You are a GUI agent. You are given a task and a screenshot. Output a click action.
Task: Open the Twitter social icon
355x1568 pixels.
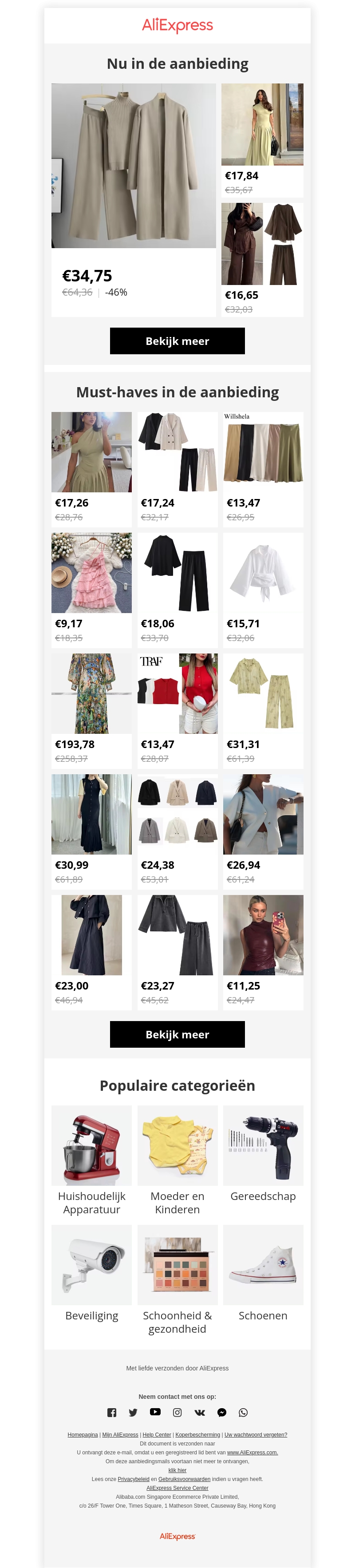pos(134,1412)
